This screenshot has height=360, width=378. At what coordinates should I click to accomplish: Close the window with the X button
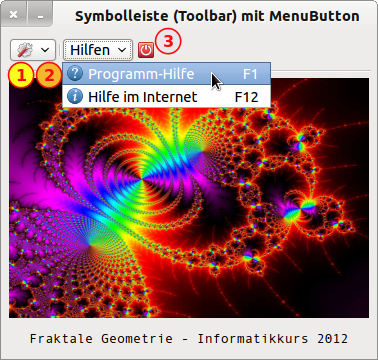click(13, 15)
